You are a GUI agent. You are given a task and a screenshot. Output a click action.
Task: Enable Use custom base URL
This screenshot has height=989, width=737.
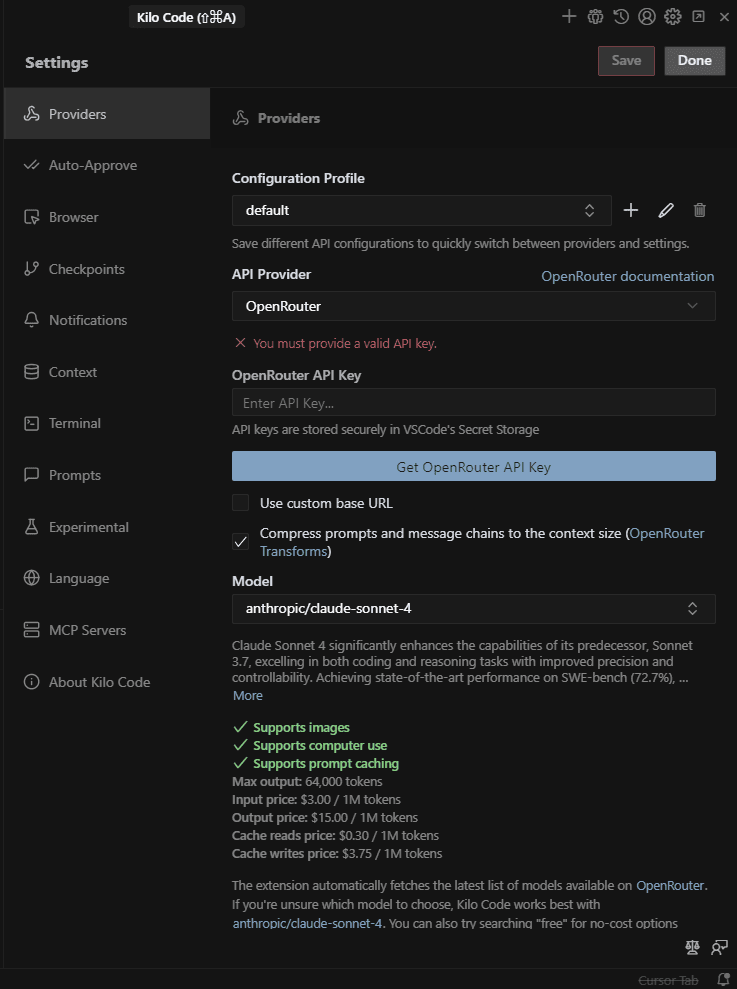240,504
